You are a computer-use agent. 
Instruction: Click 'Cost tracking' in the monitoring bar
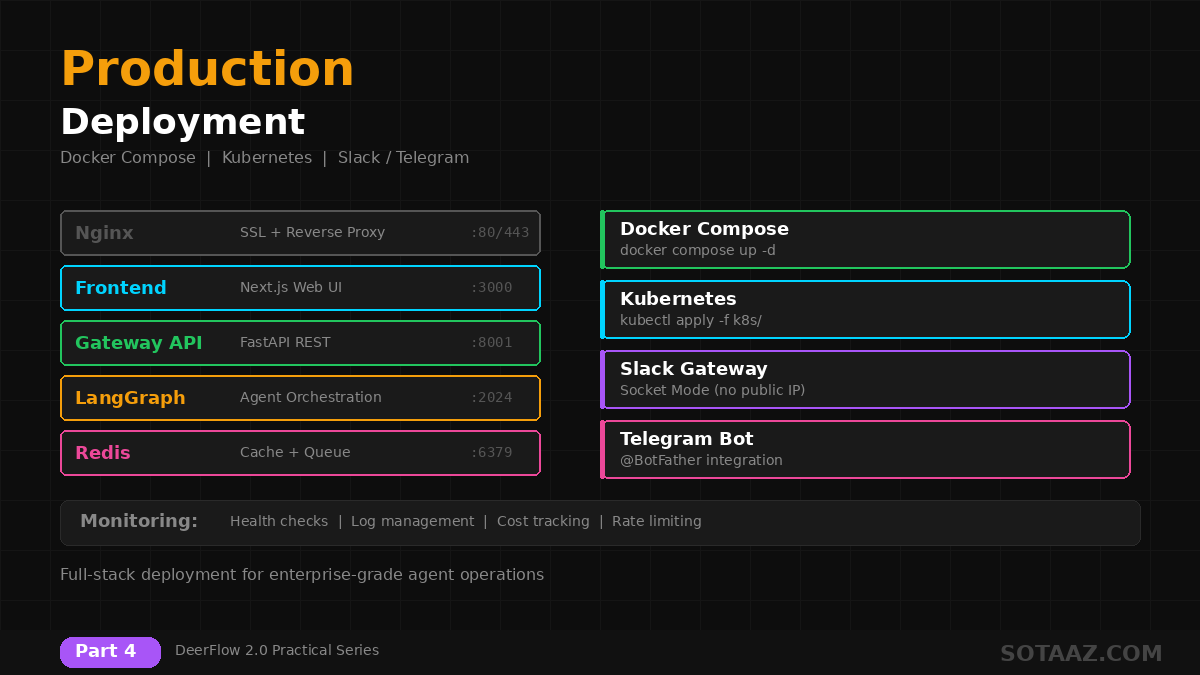coord(543,521)
